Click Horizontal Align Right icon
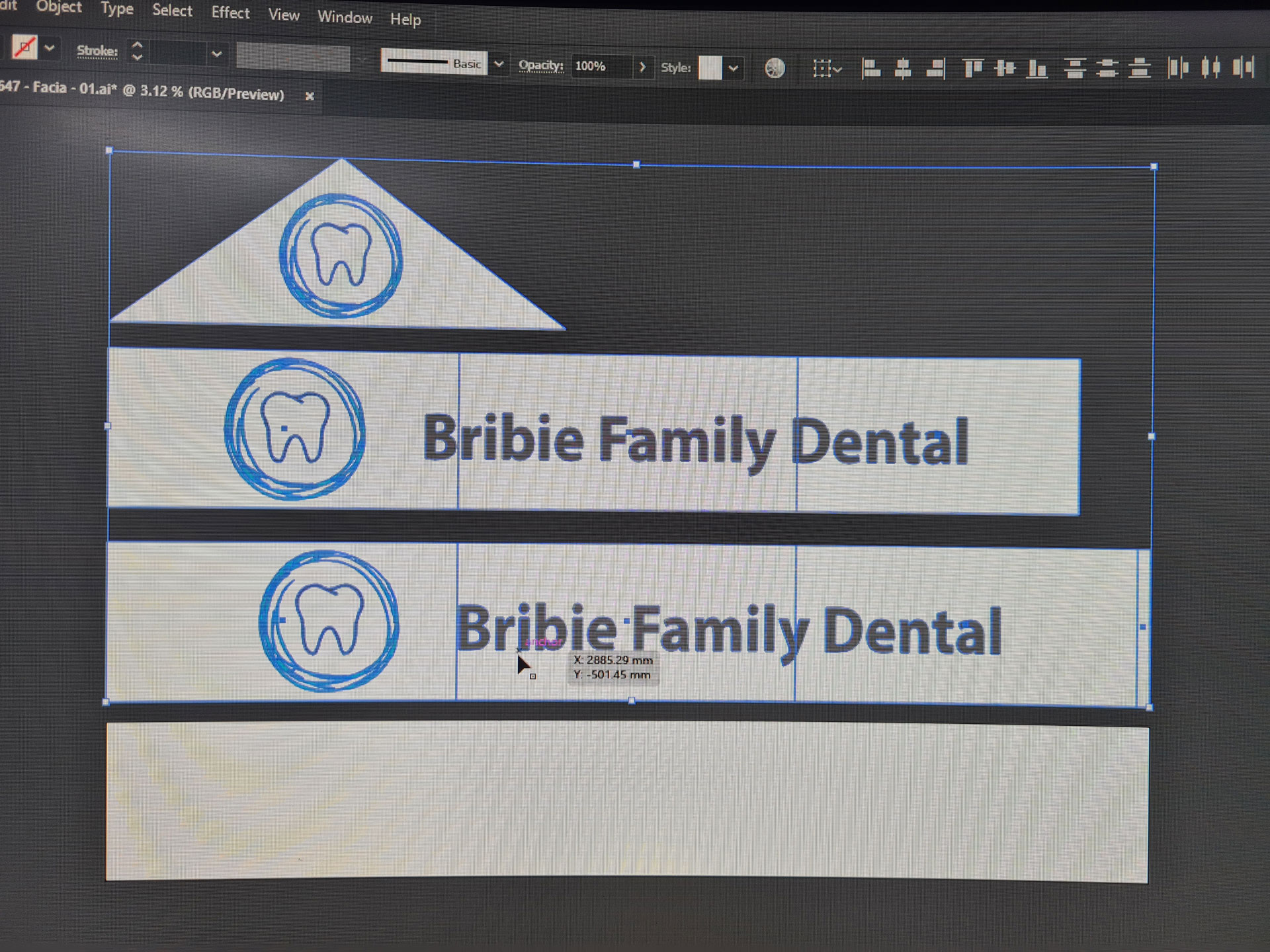 (x=935, y=68)
